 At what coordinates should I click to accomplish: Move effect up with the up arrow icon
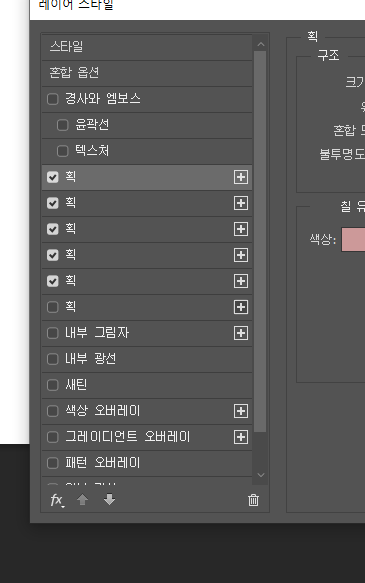coord(83,500)
